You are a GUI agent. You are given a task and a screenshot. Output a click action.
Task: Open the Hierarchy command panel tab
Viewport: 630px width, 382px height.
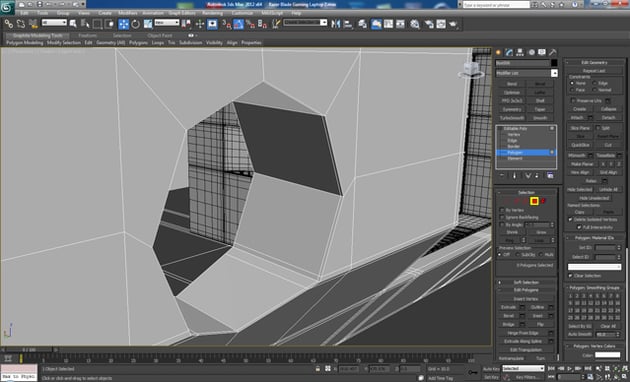520,52
